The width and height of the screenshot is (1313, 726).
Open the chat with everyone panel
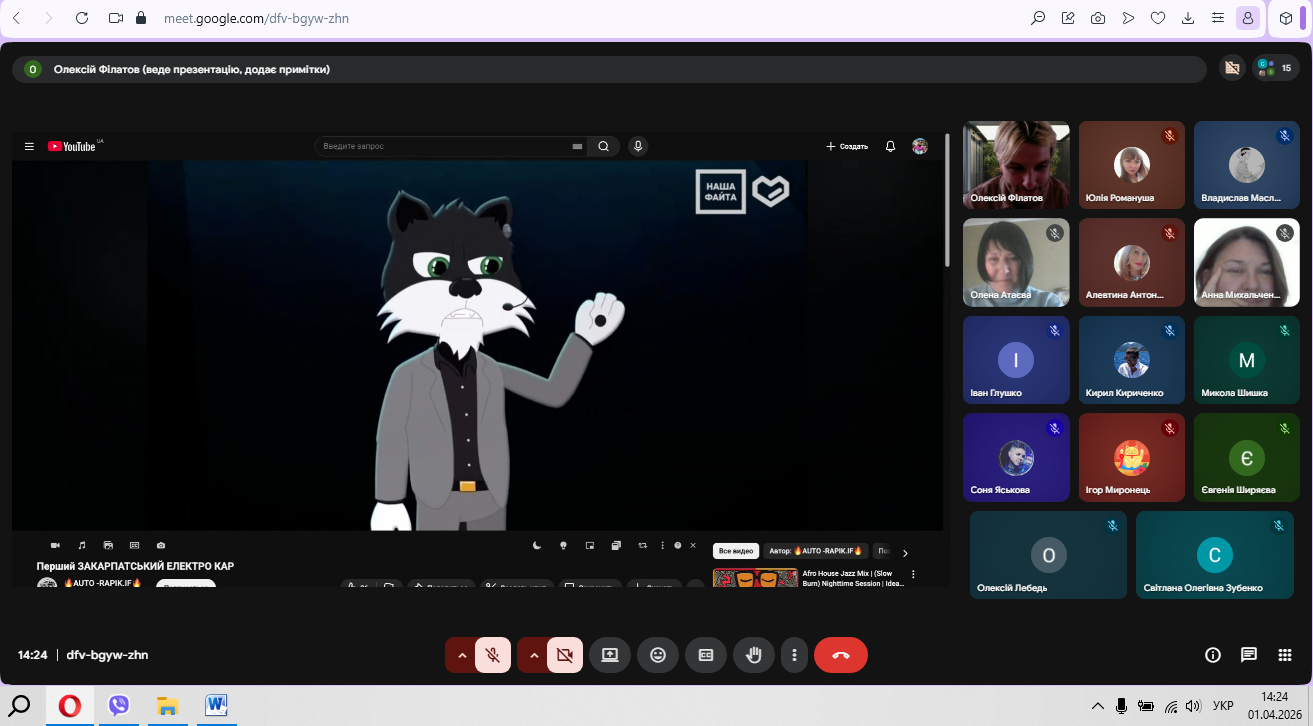[1249, 655]
